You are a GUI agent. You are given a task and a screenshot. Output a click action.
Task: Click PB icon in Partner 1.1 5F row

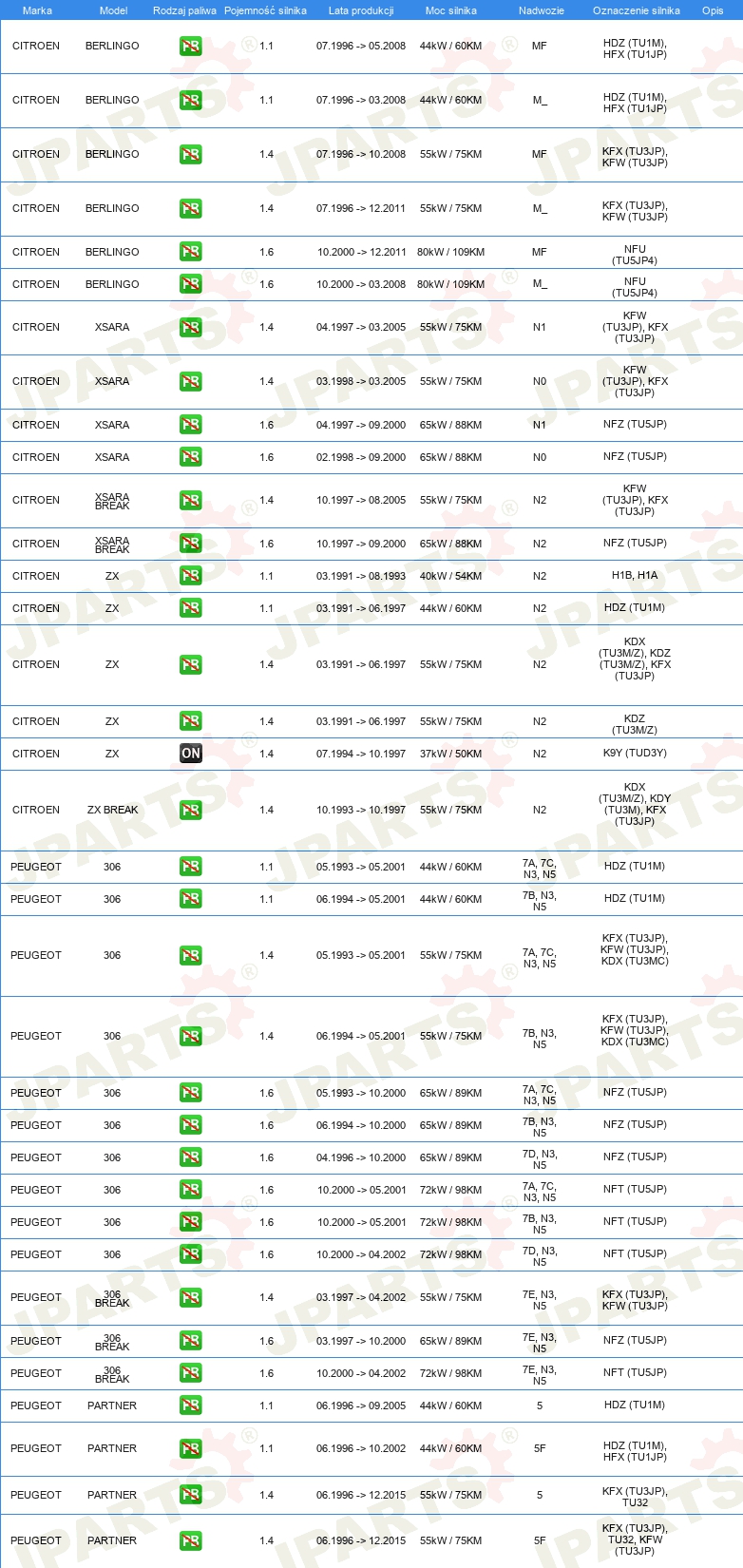click(191, 1448)
